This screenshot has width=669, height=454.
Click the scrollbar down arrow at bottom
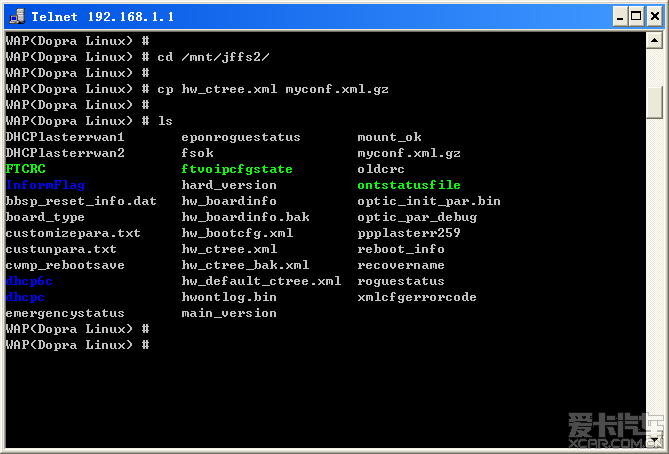(654, 442)
